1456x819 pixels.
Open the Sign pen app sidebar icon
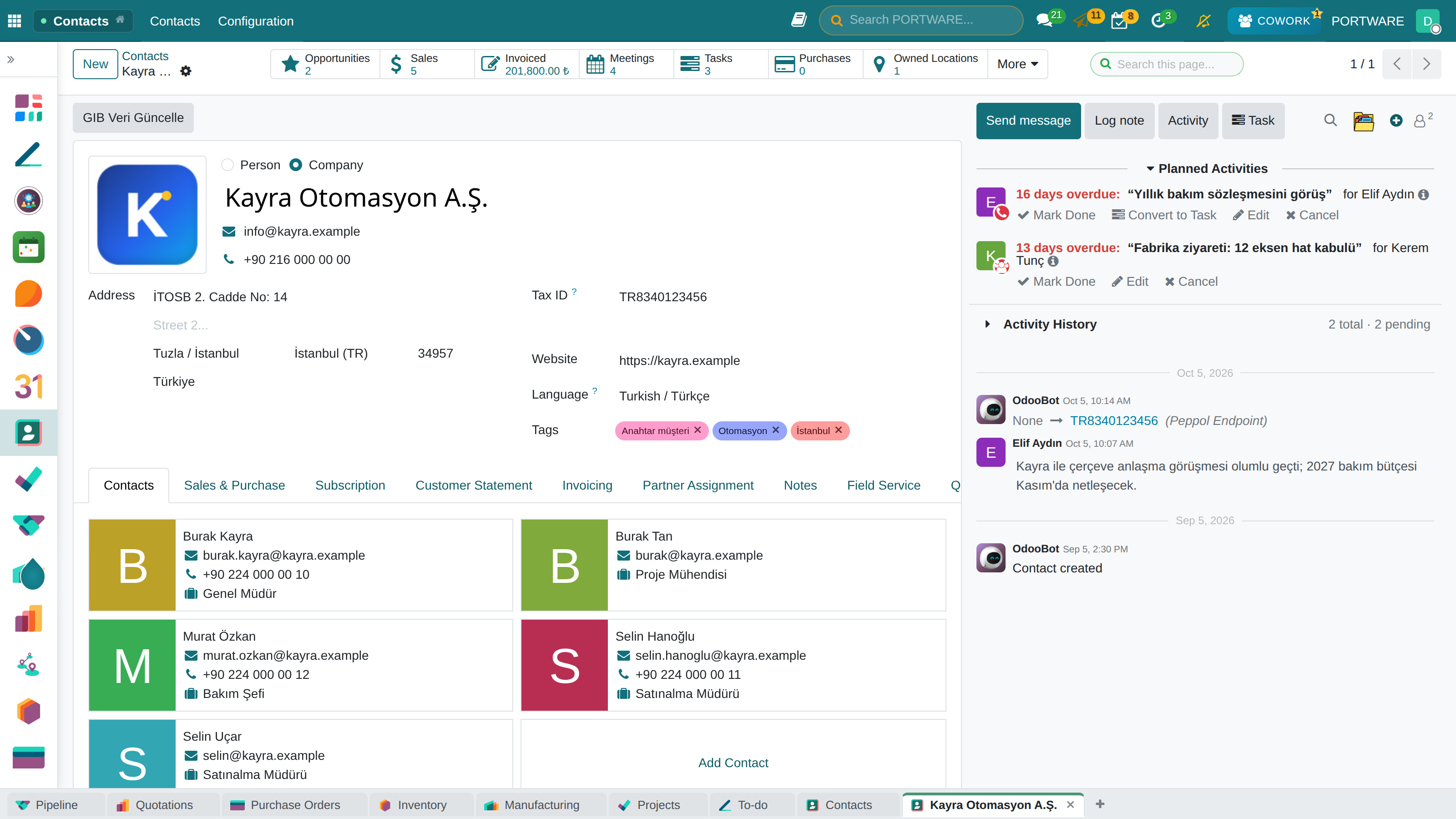coord(28,154)
